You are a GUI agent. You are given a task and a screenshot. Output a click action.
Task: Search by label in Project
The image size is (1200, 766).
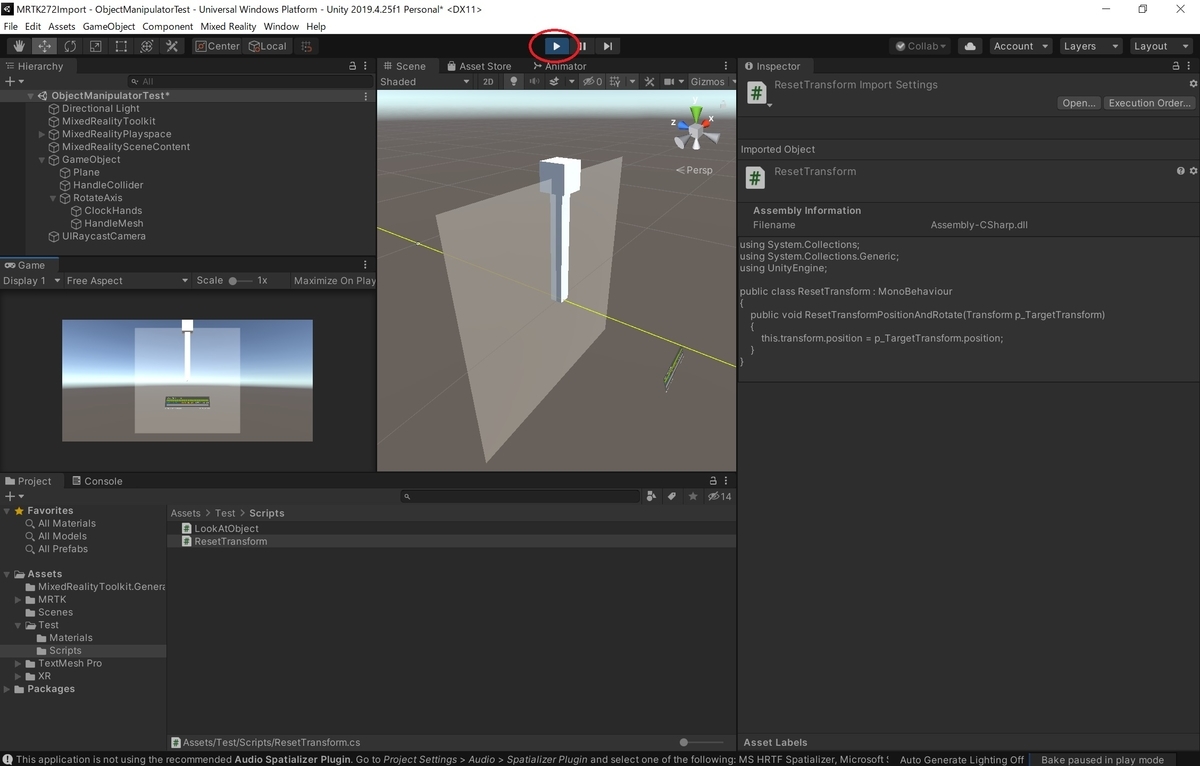tap(672, 496)
